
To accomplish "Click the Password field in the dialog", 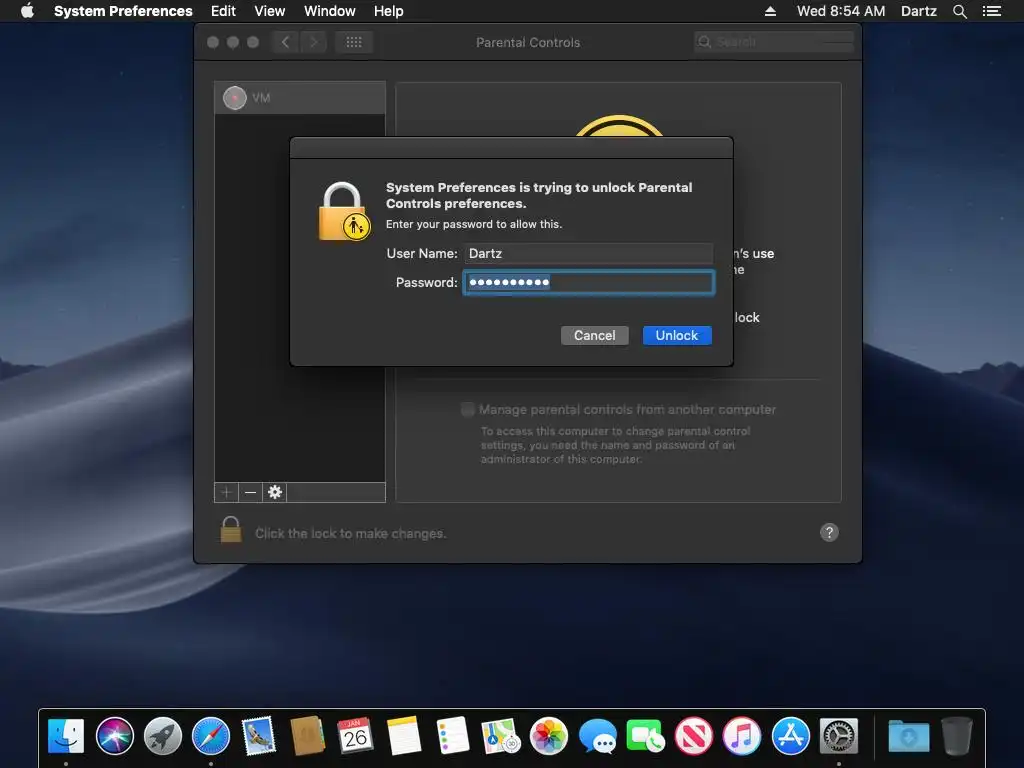I will point(588,282).
